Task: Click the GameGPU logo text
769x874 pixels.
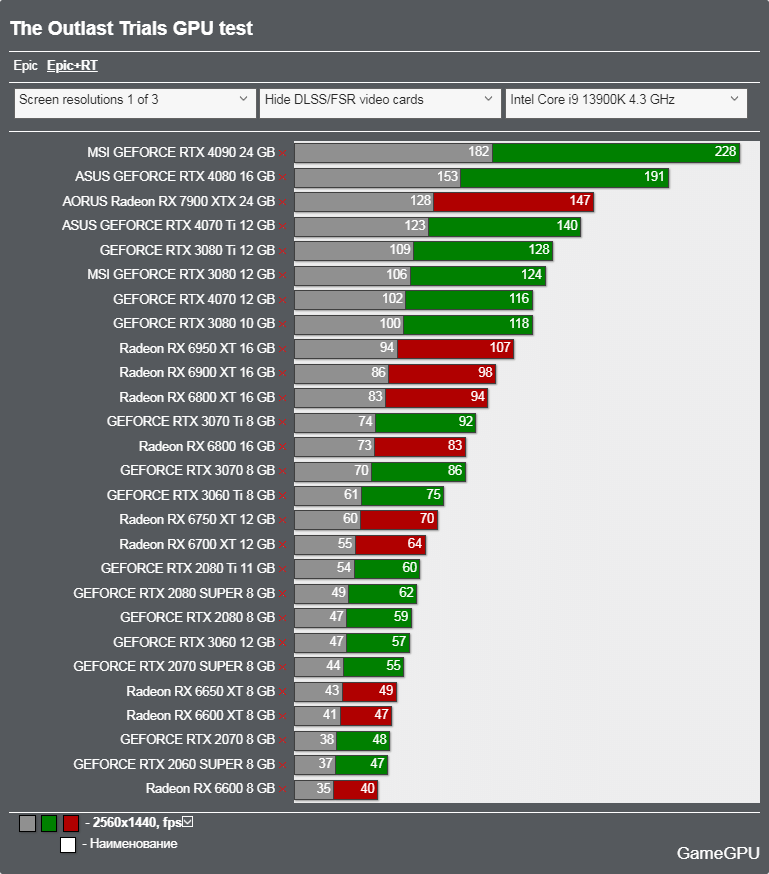Action: pos(718,853)
